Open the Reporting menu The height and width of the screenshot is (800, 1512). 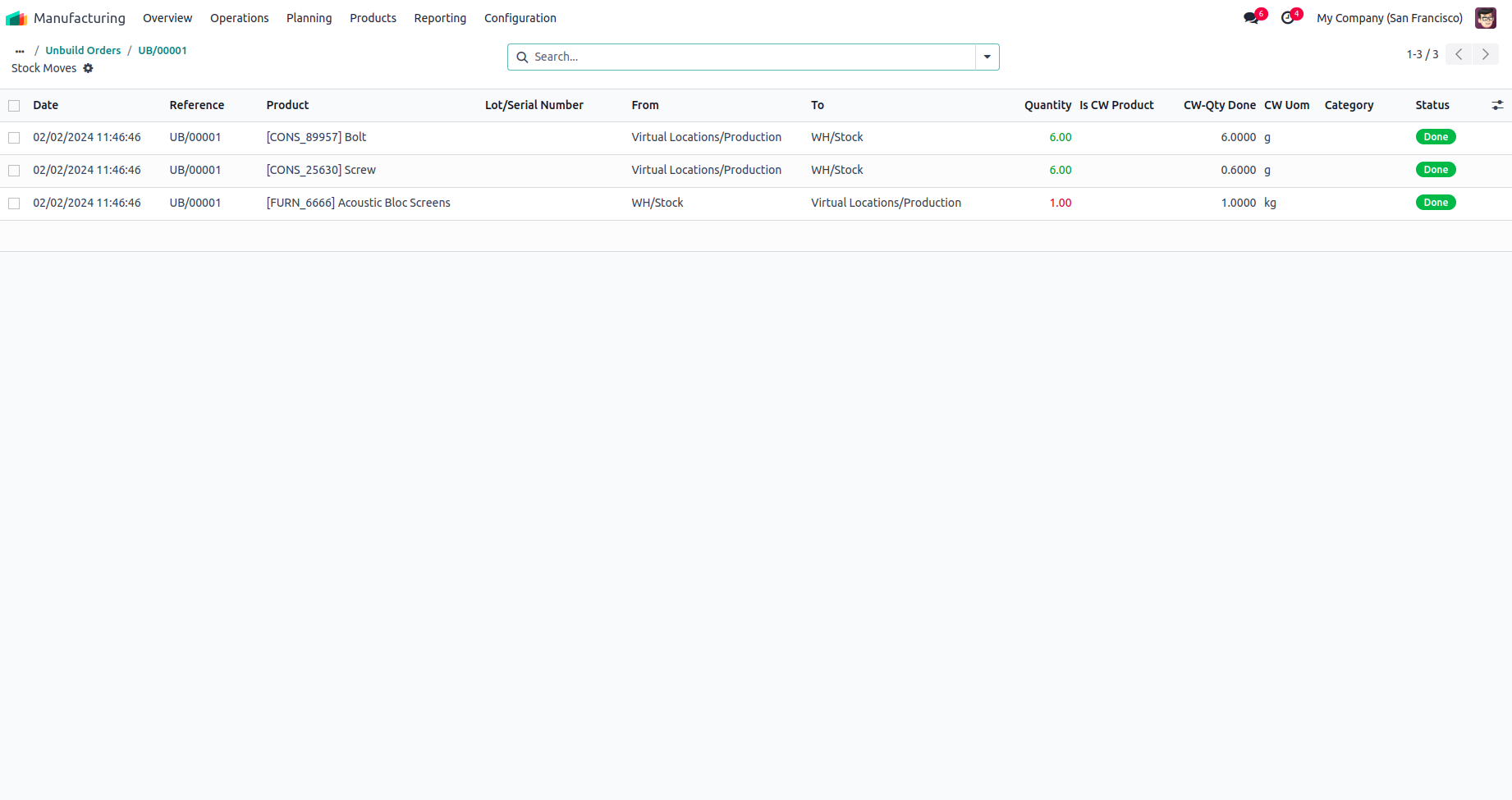(439, 18)
